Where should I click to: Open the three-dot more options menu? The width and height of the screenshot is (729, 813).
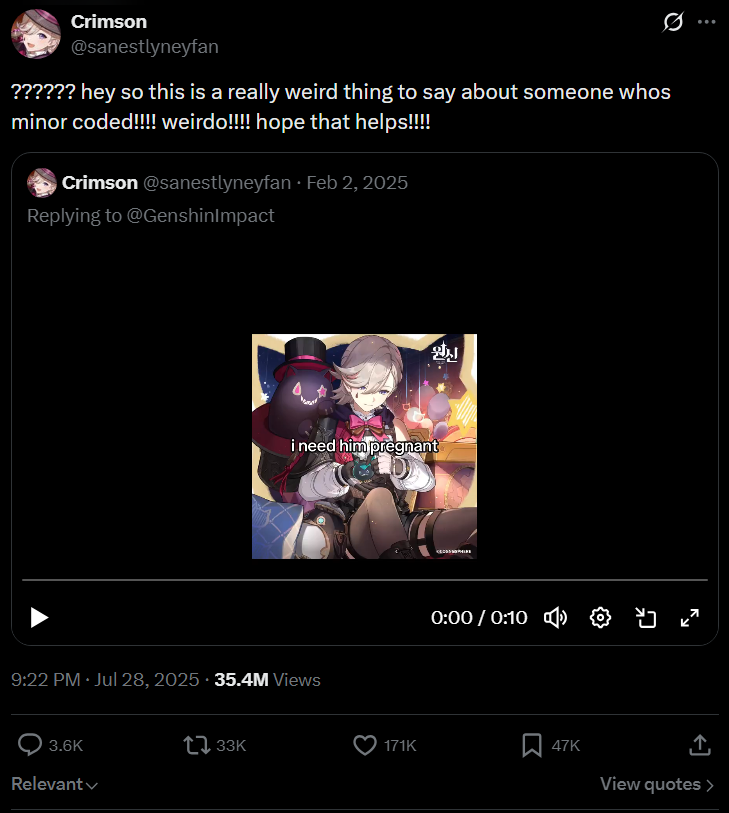[707, 22]
